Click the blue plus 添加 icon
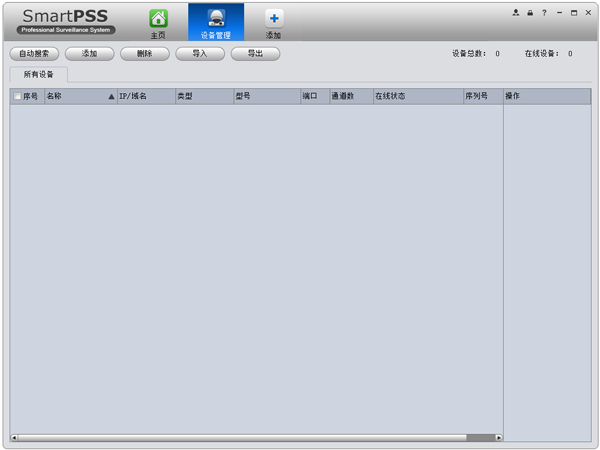This screenshot has width=600, height=450. [273, 20]
